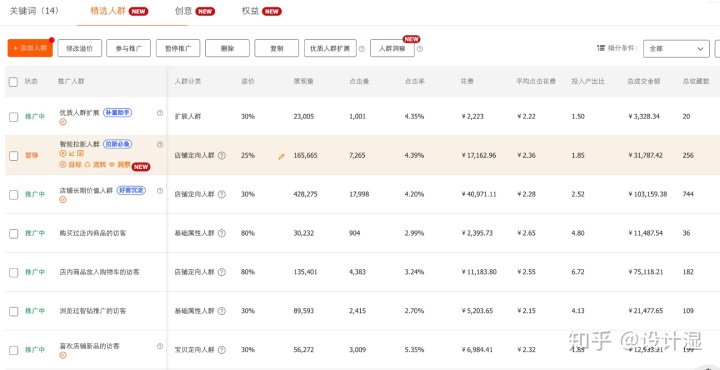Click the 好客沉淀 tag
The width and height of the screenshot is (720, 370).
click(131, 191)
